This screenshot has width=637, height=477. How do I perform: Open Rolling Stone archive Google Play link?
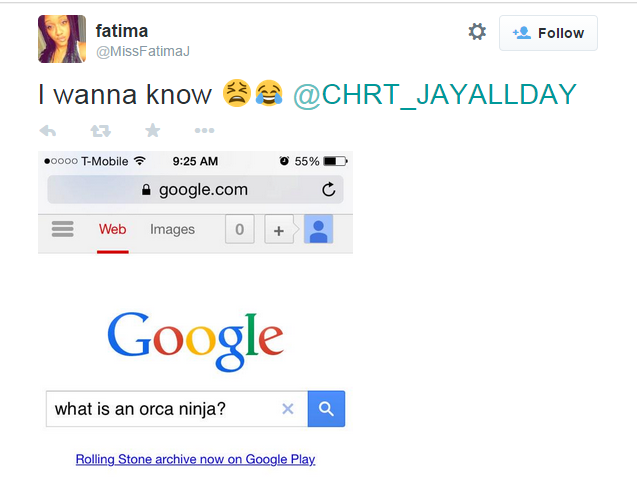click(195, 459)
